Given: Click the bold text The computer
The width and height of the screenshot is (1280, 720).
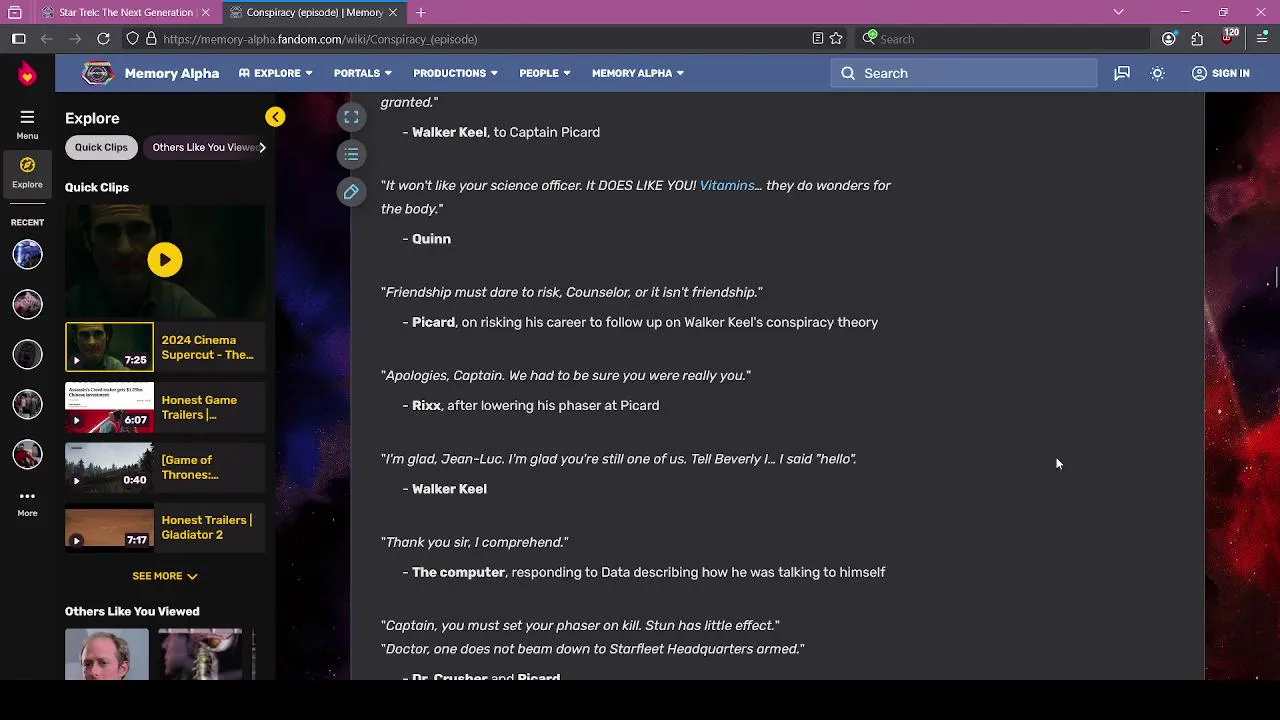Looking at the screenshot, I should [x=458, y=573].
